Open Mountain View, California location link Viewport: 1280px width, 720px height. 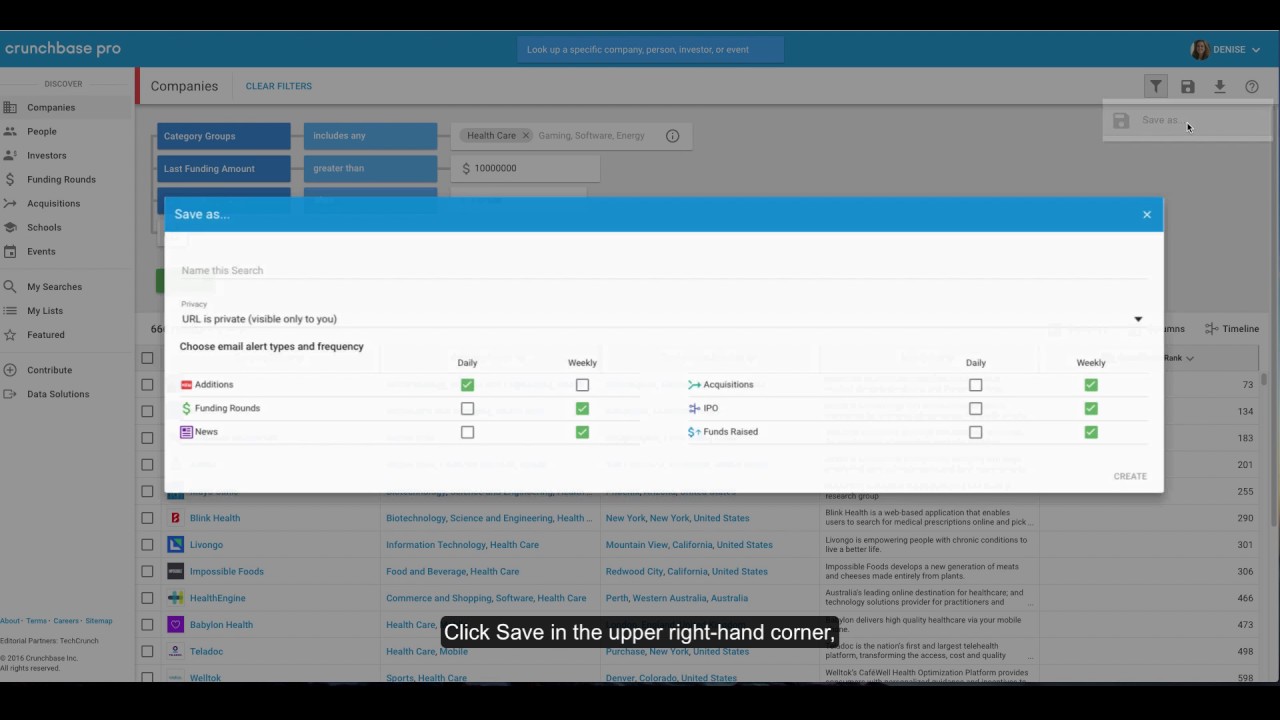coord(689,545)
